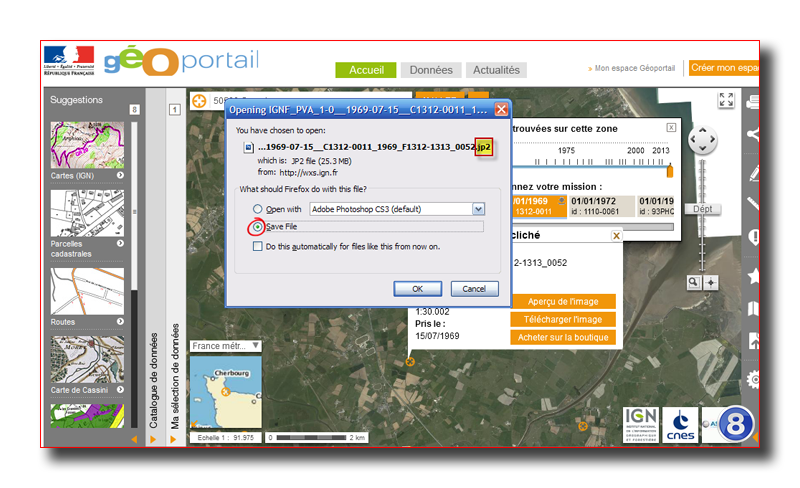This screenshot has height=488, width=800.
Task: Click the IGN logo on the map
Action: (x=640, y=424)
